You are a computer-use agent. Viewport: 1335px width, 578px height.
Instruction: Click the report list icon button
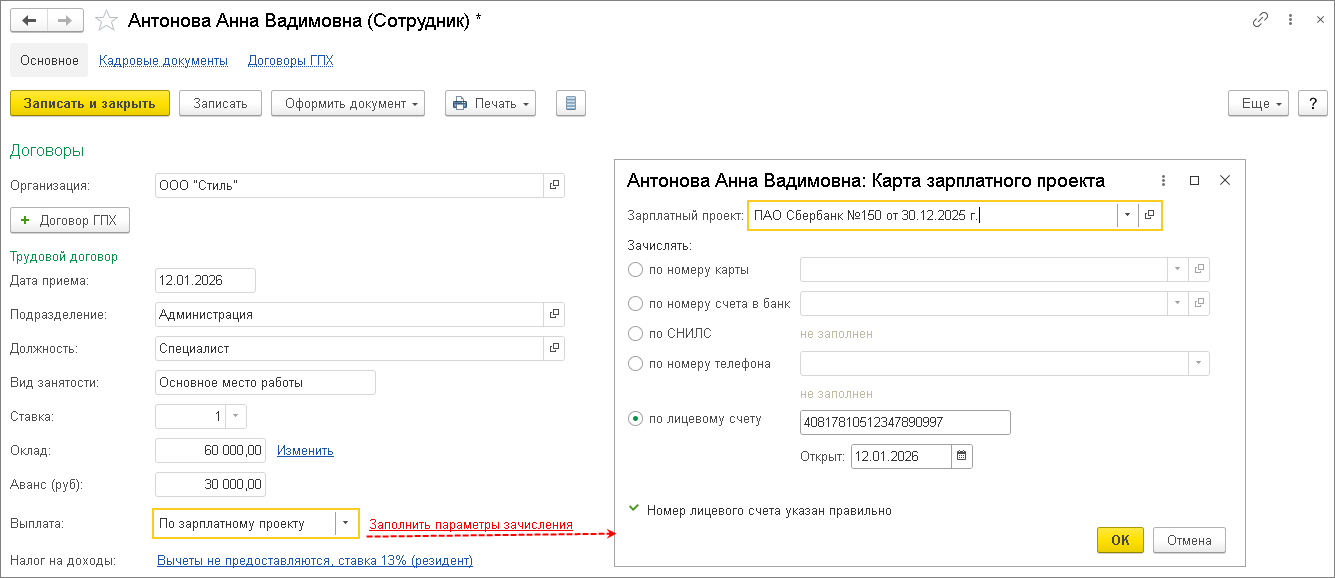coord(570,103)
